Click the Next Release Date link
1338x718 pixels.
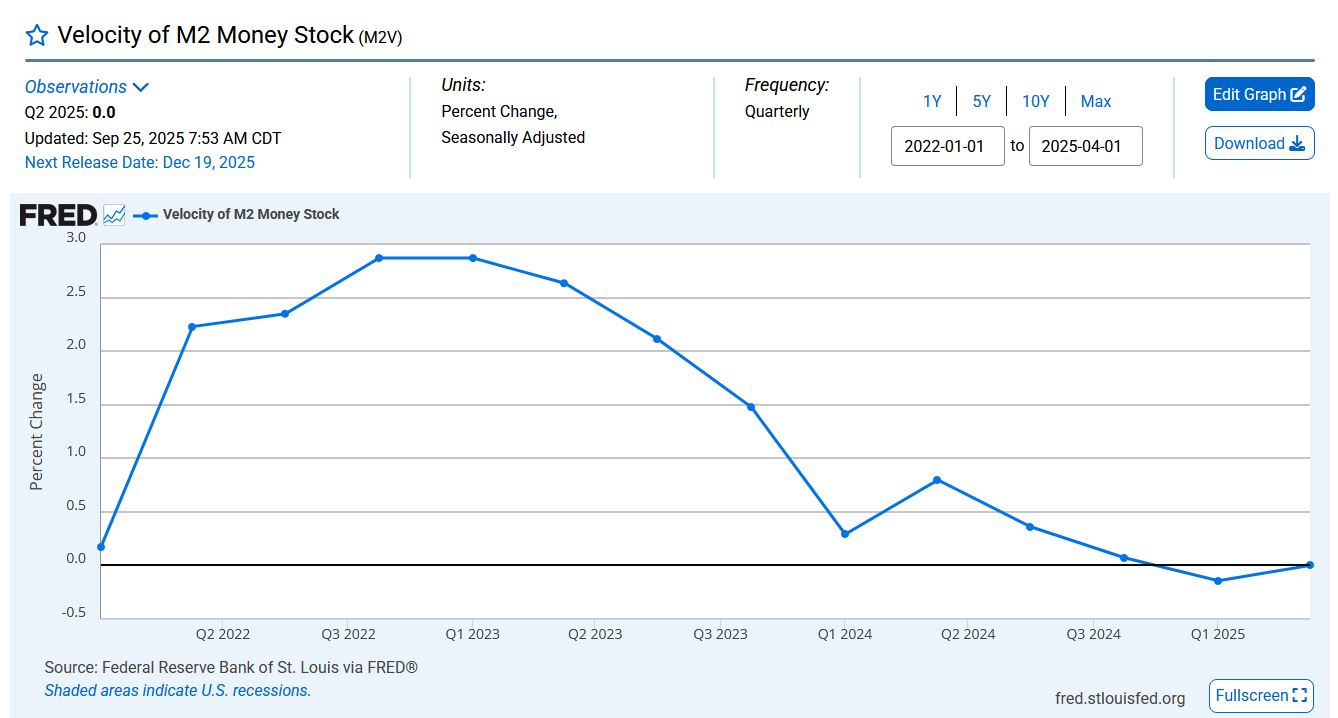point(140,162)
